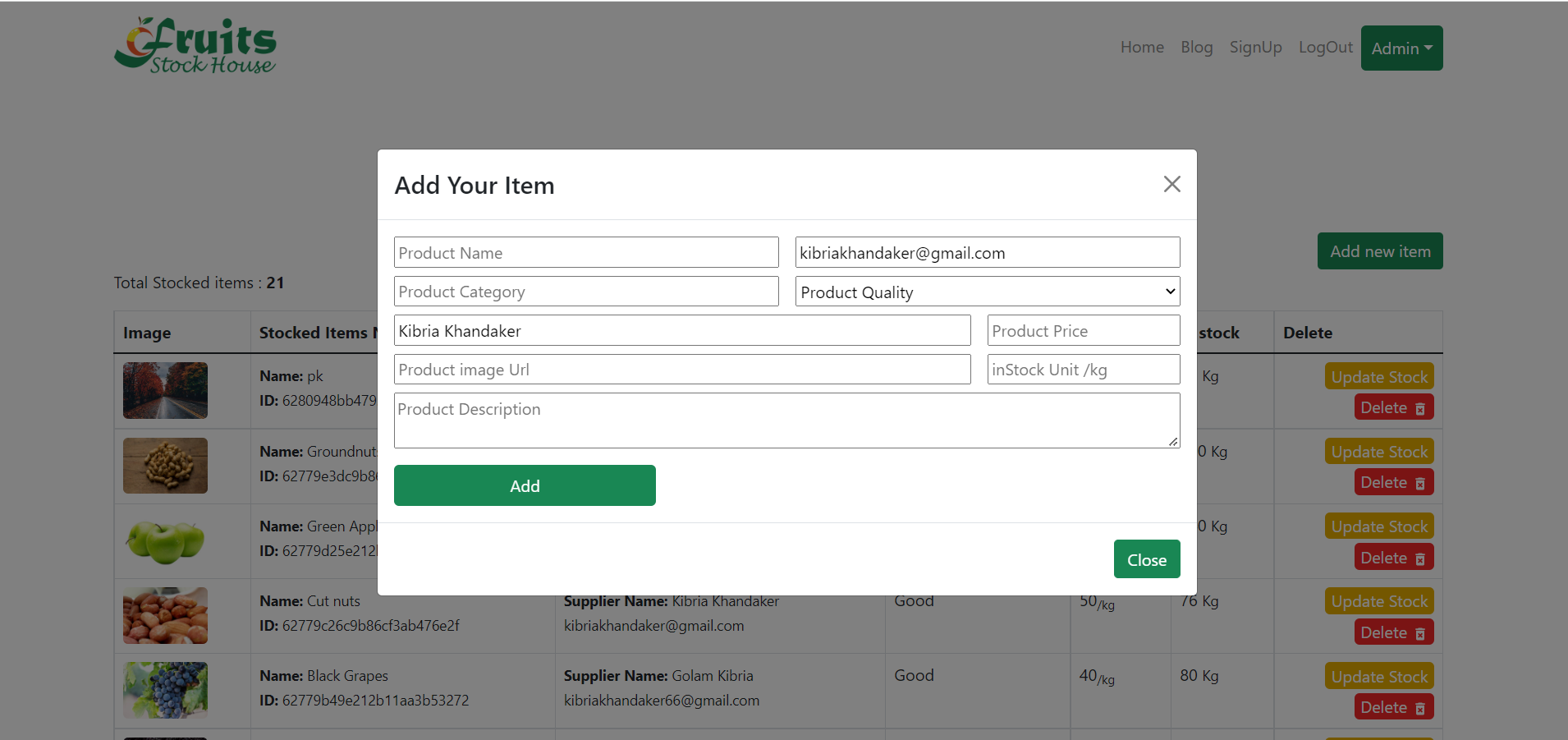Update stock for the pk item
This screenshot has height=740, width=1568.
(1379, 376)
